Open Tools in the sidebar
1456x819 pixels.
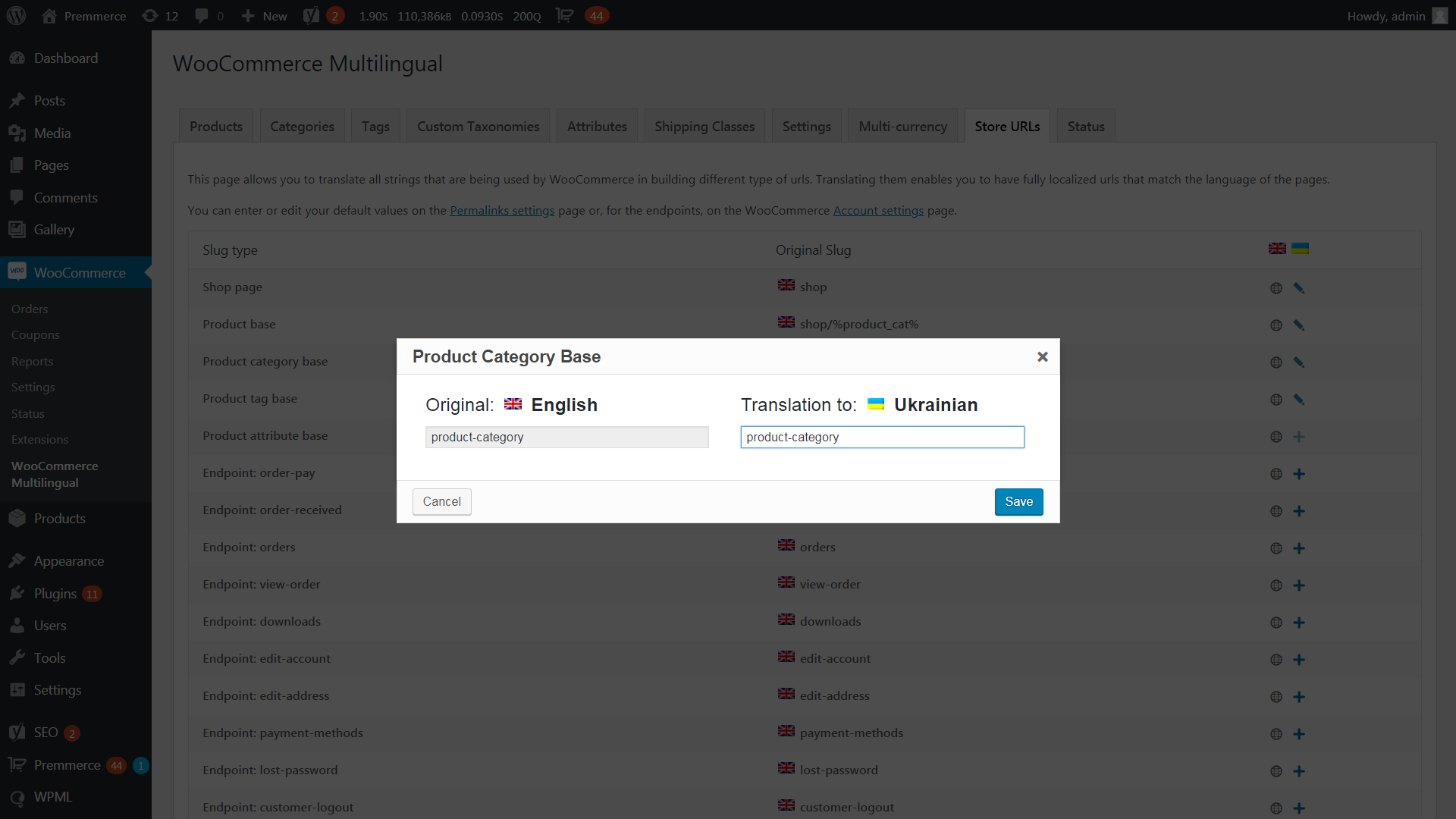(x=49, y=658)
